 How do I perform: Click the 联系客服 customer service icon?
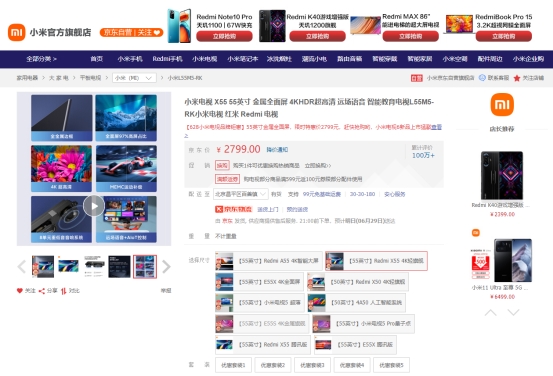pyautogui.click(x=482, y=78)
